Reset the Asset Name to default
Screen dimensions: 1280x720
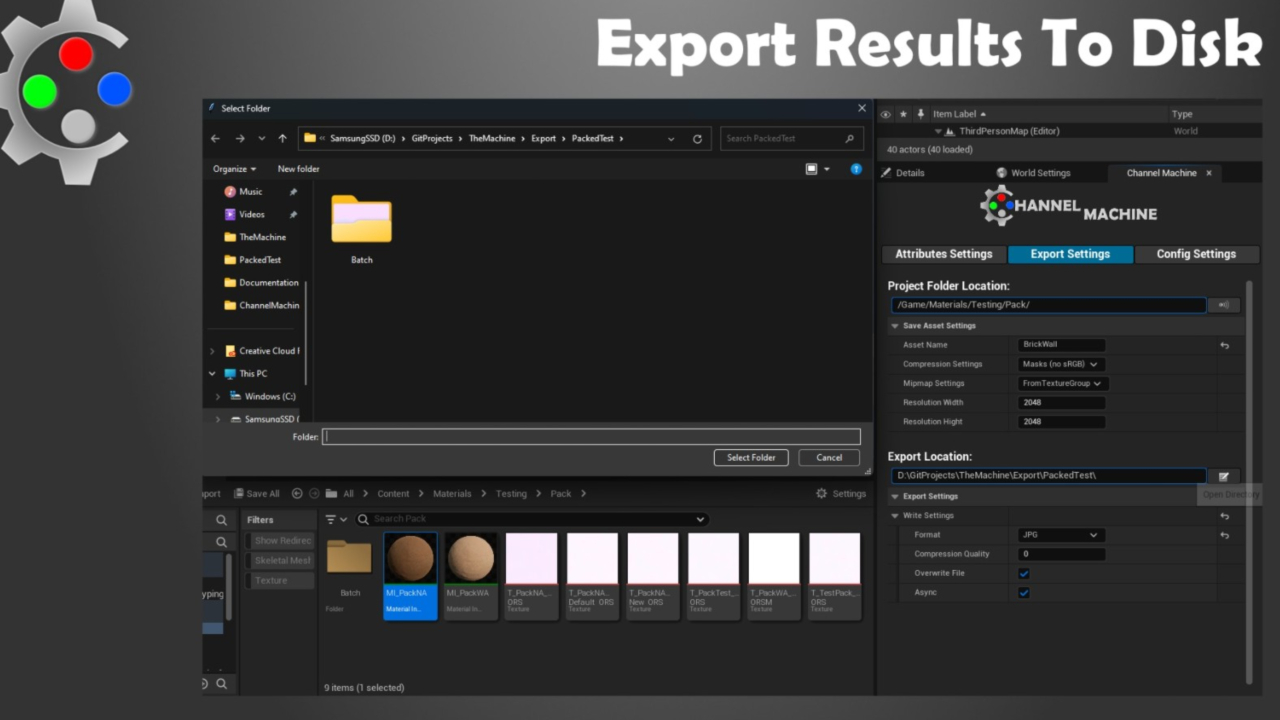1225,345
